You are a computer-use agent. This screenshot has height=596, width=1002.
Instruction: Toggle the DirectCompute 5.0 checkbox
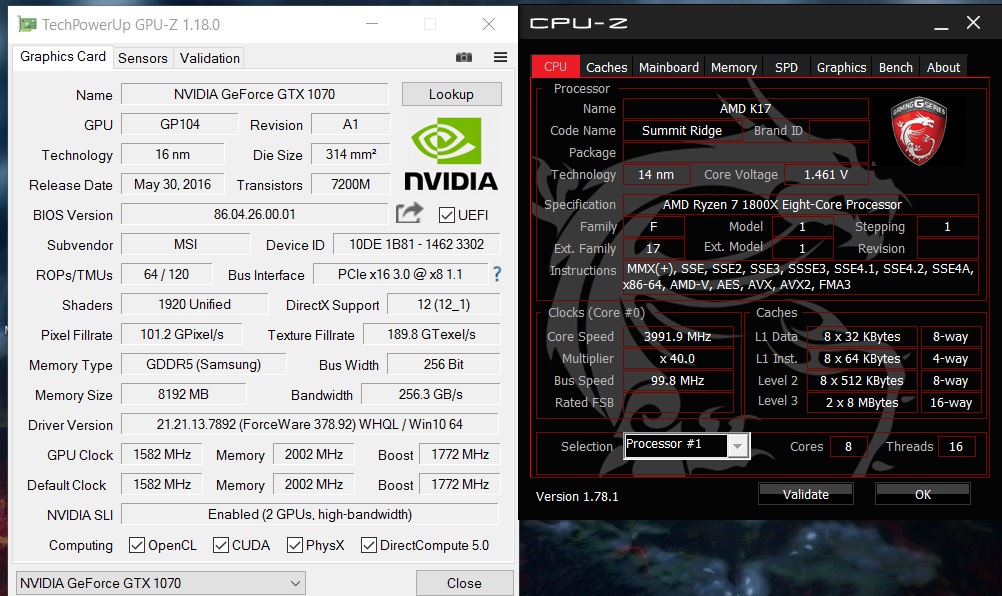pyautogui.click(x=369, y=545)
